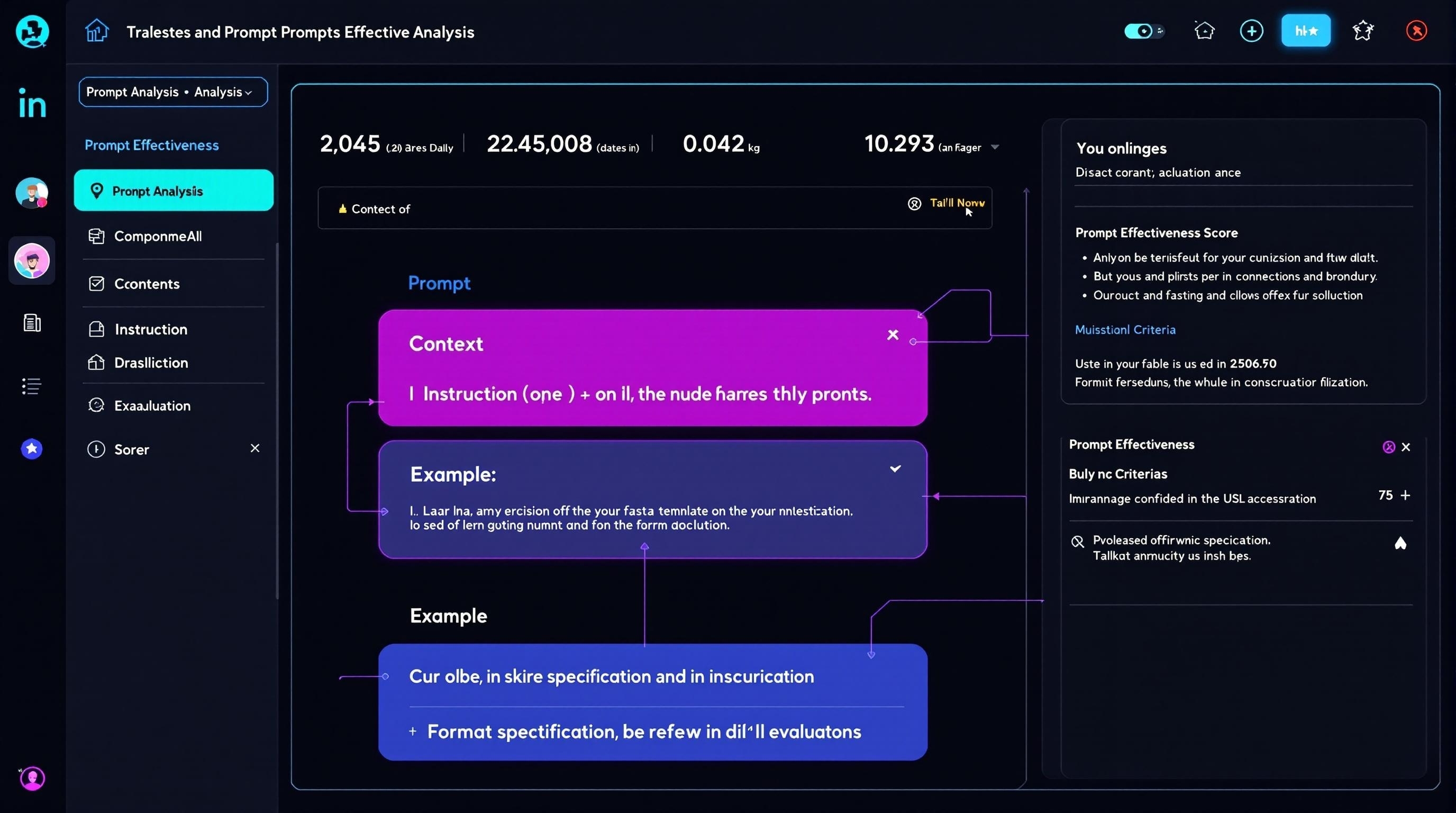Image resolution: width=1456 pixels, height=813 pixels.
Task: Select Instruction in the sidebar
Action: [x=174, y=329]
